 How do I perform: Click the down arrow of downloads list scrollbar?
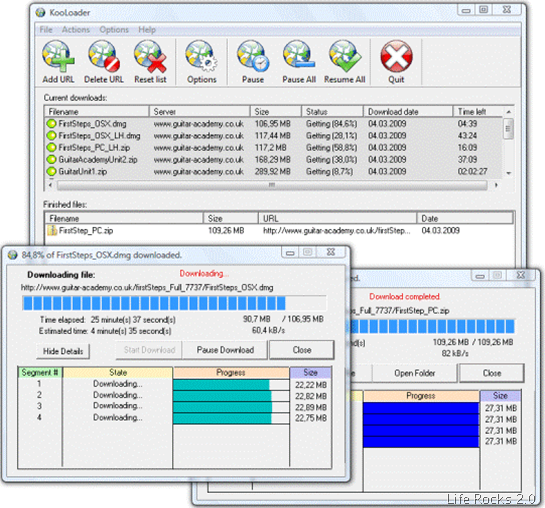[509, 173]
